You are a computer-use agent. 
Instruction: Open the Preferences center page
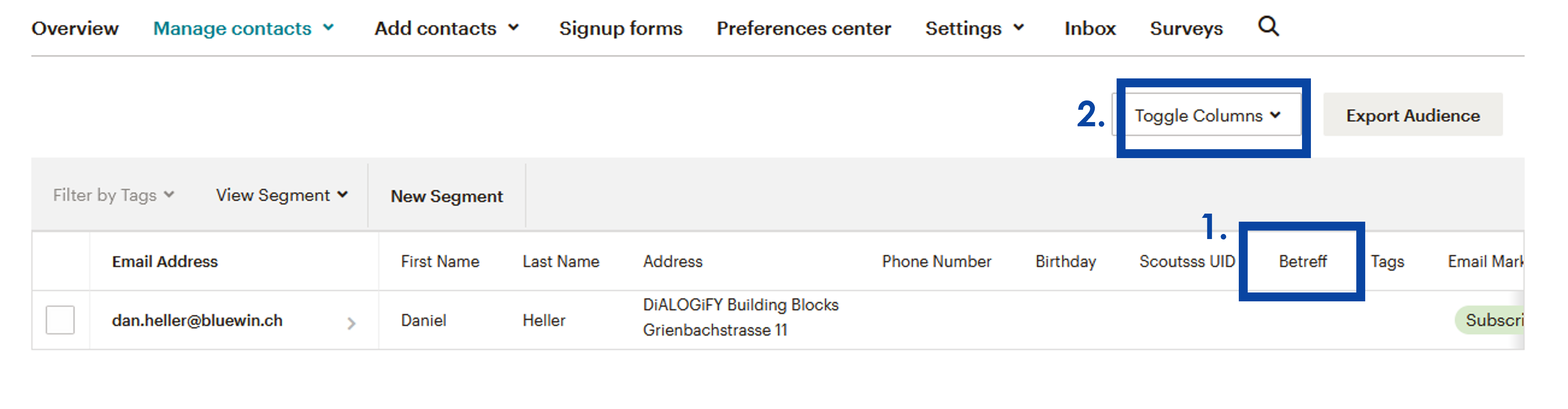point(804,28)
